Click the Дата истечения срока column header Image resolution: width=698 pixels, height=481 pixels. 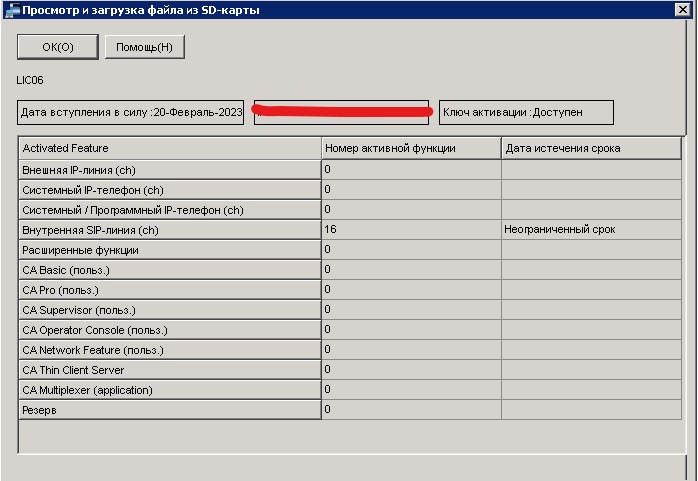pyautogui.click(x=591, y=148)
